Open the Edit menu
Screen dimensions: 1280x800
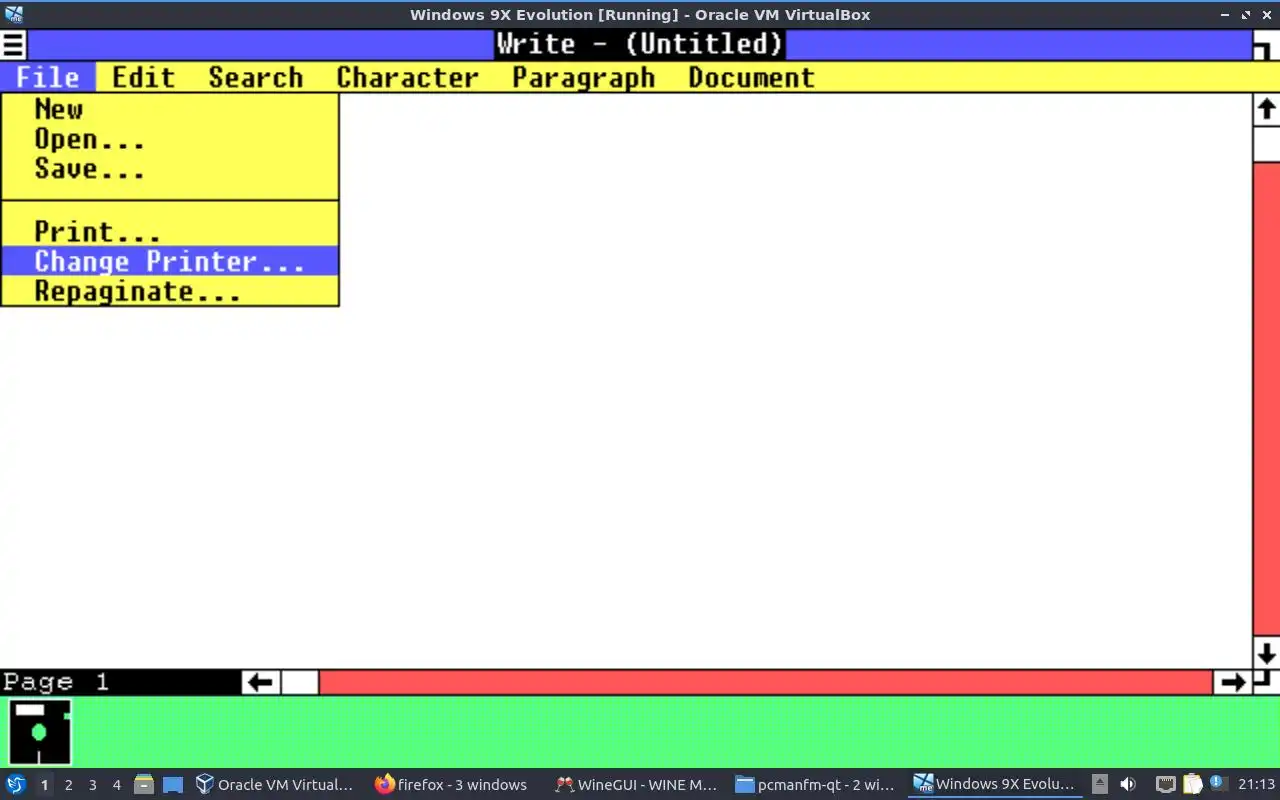[143, 77]
